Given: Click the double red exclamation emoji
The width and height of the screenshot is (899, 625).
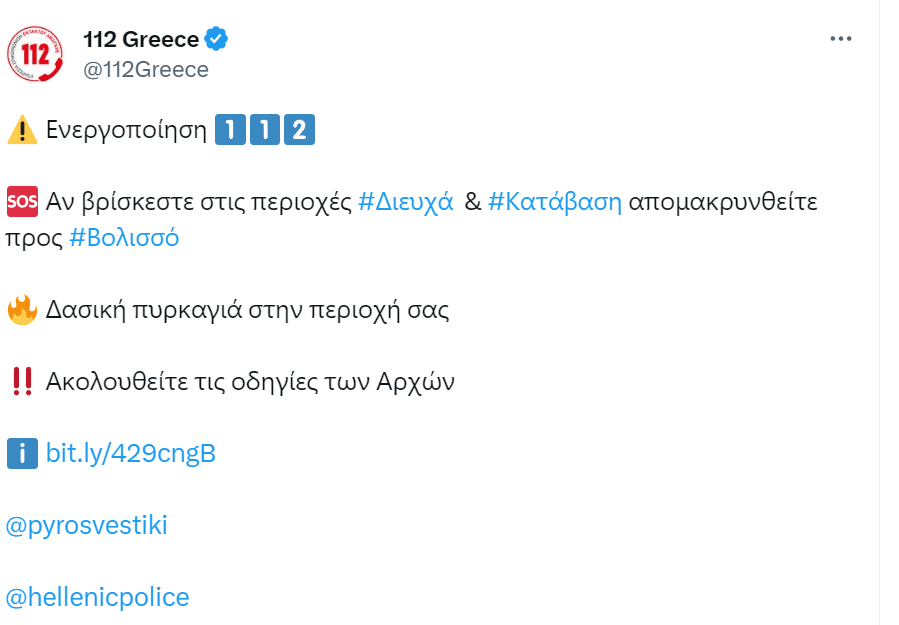Looking at the screenshot, I should (22, 381).
